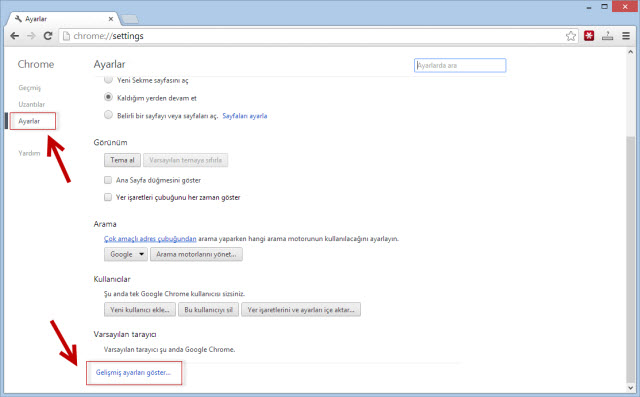Click the forward navigation arrow

[x=31, y=36]
